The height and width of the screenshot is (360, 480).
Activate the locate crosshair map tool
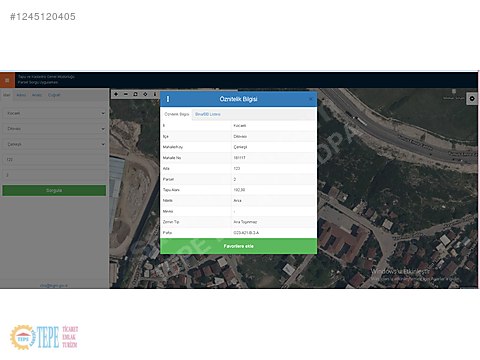[x=145, y=94]
